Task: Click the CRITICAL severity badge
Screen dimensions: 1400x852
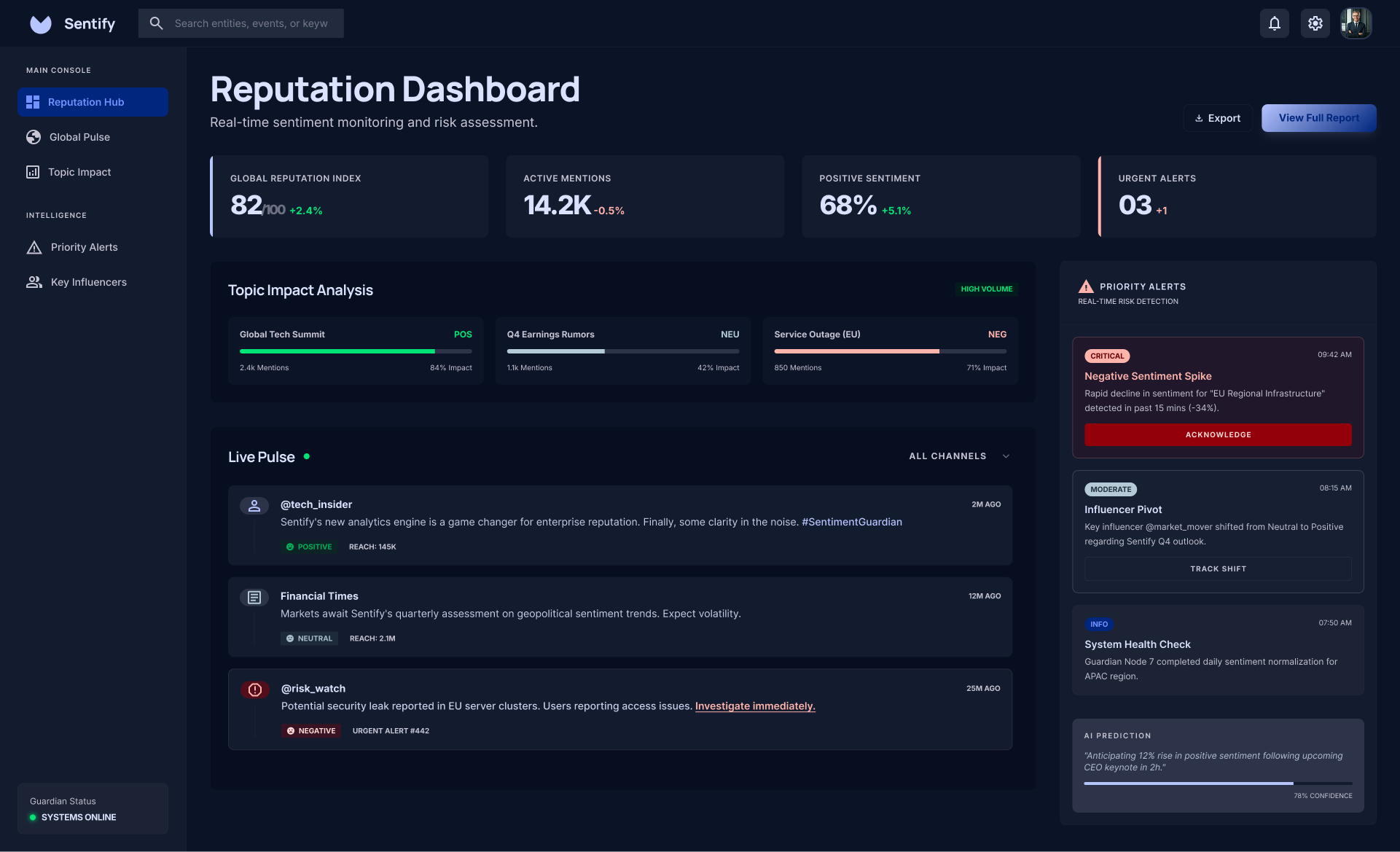Action: (x=1107, y=356)
